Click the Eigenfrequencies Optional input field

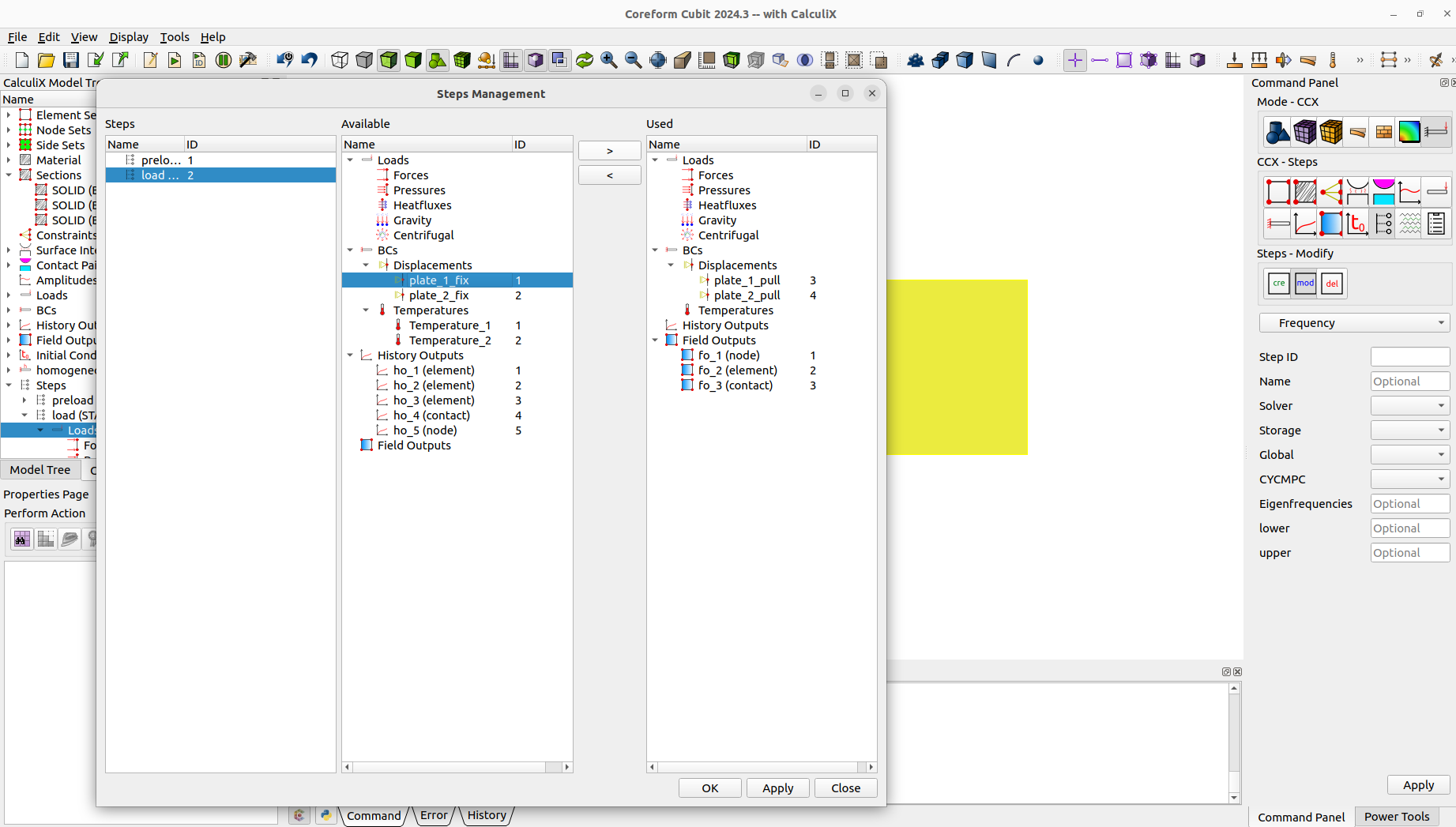1409,503
